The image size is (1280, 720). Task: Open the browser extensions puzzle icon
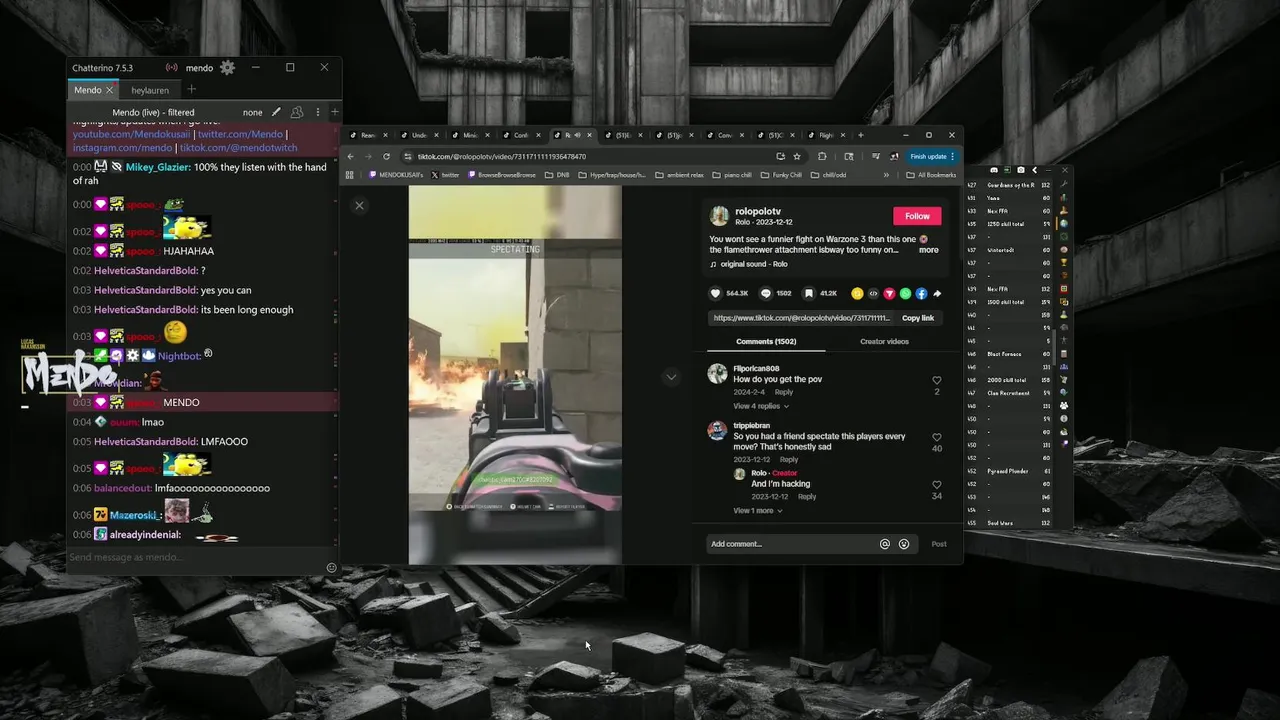822,156
